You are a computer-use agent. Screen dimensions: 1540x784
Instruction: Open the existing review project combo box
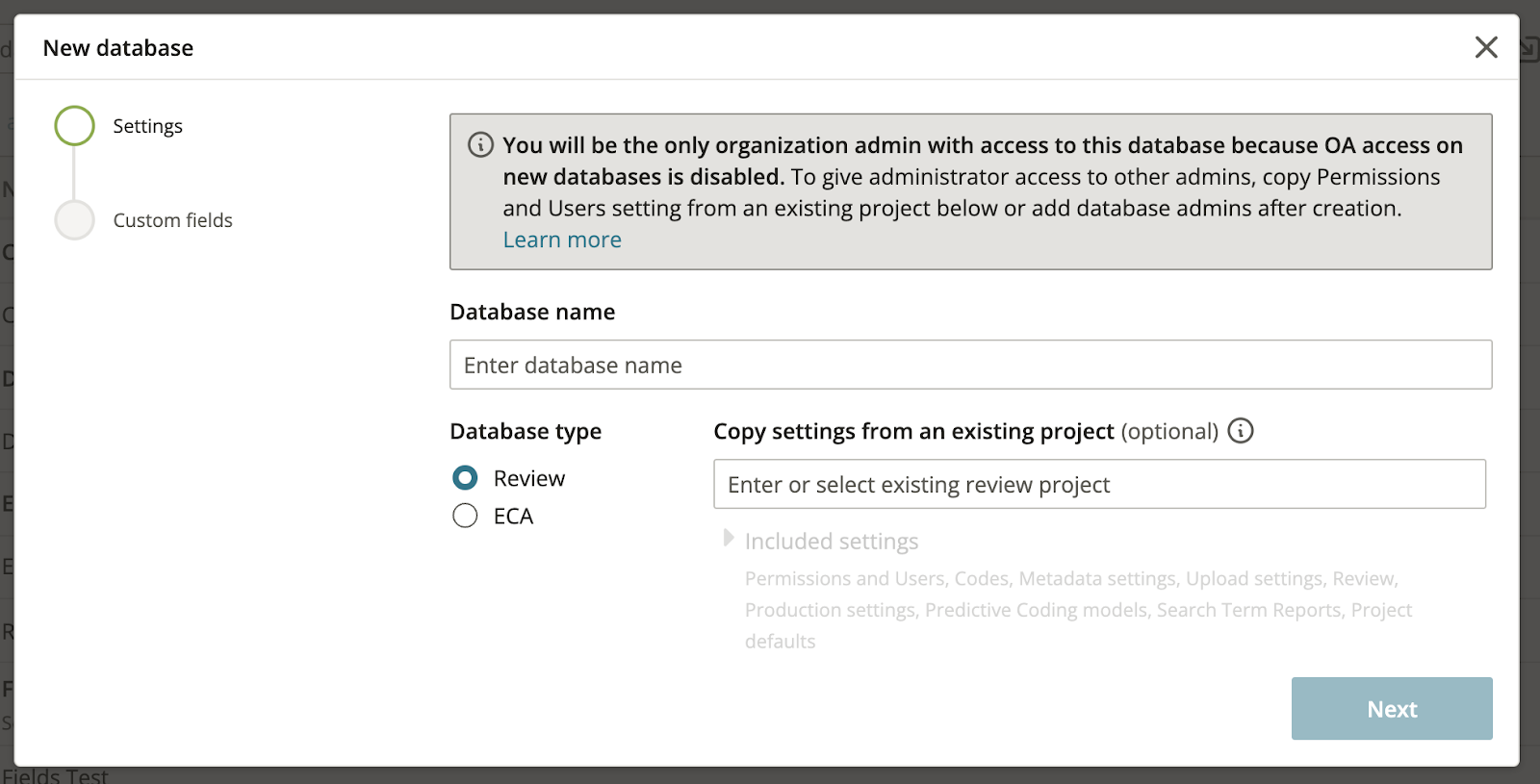[1099, 484]
